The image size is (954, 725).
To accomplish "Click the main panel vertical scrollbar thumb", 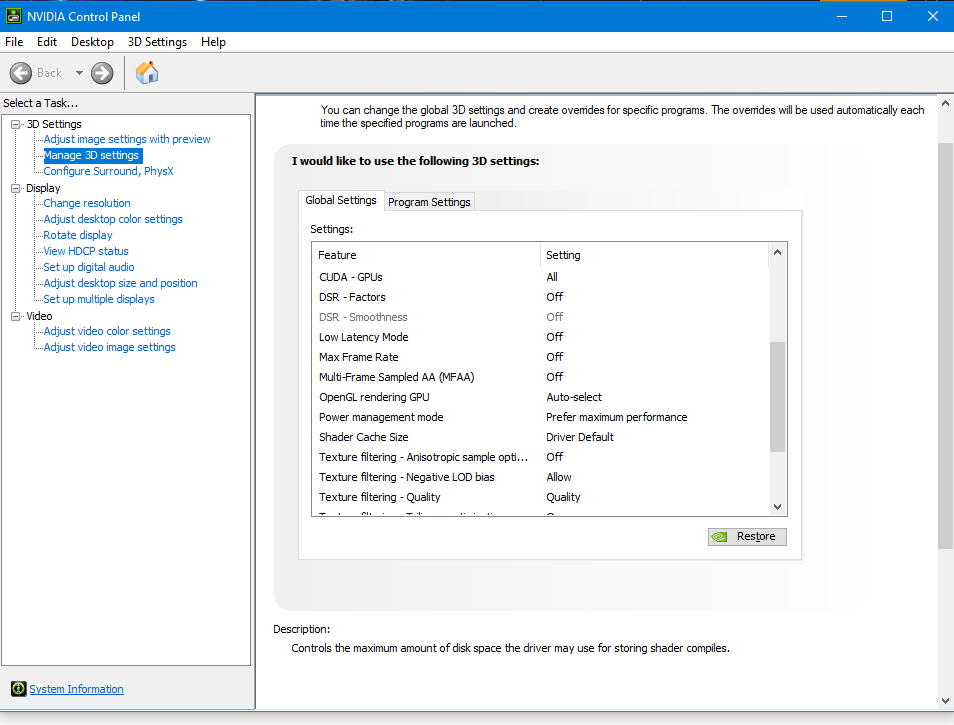I will pos(945,345).
